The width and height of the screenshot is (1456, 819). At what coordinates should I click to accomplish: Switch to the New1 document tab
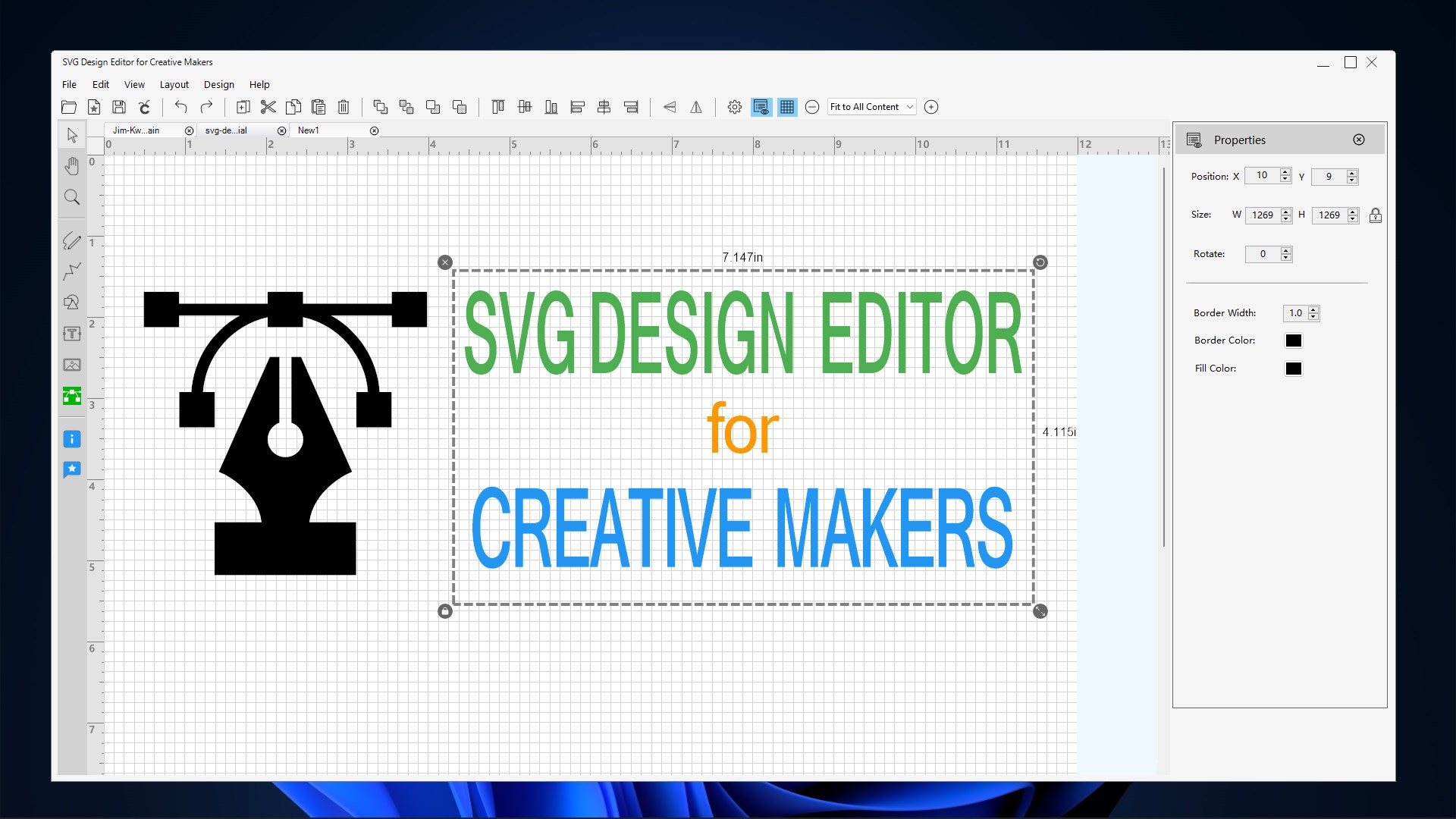[309, 130]
